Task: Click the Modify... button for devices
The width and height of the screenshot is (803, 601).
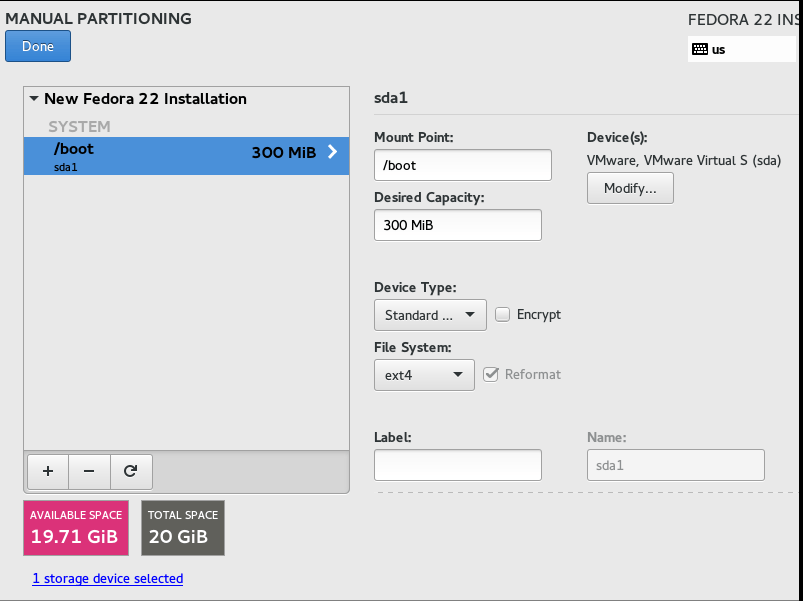Action: tap(630, 188)
